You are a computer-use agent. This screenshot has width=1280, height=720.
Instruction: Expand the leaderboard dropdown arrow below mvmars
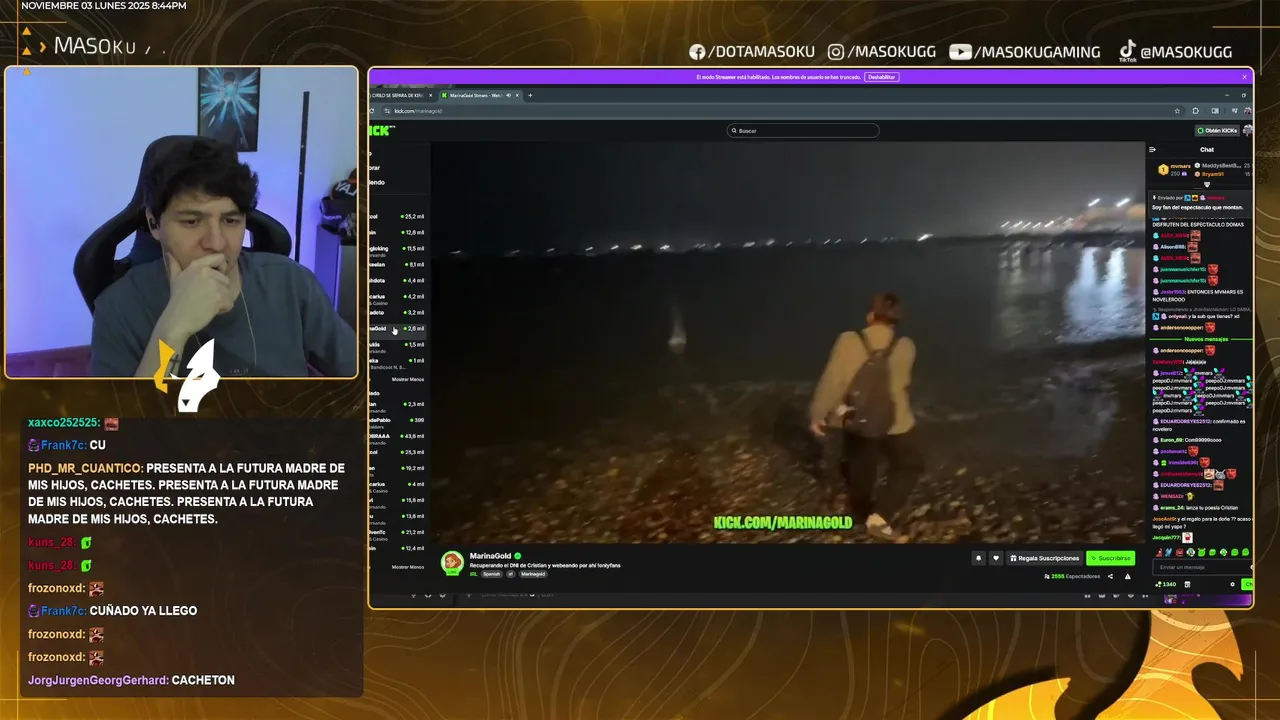pyautogui.click(x=1206, y=184)
